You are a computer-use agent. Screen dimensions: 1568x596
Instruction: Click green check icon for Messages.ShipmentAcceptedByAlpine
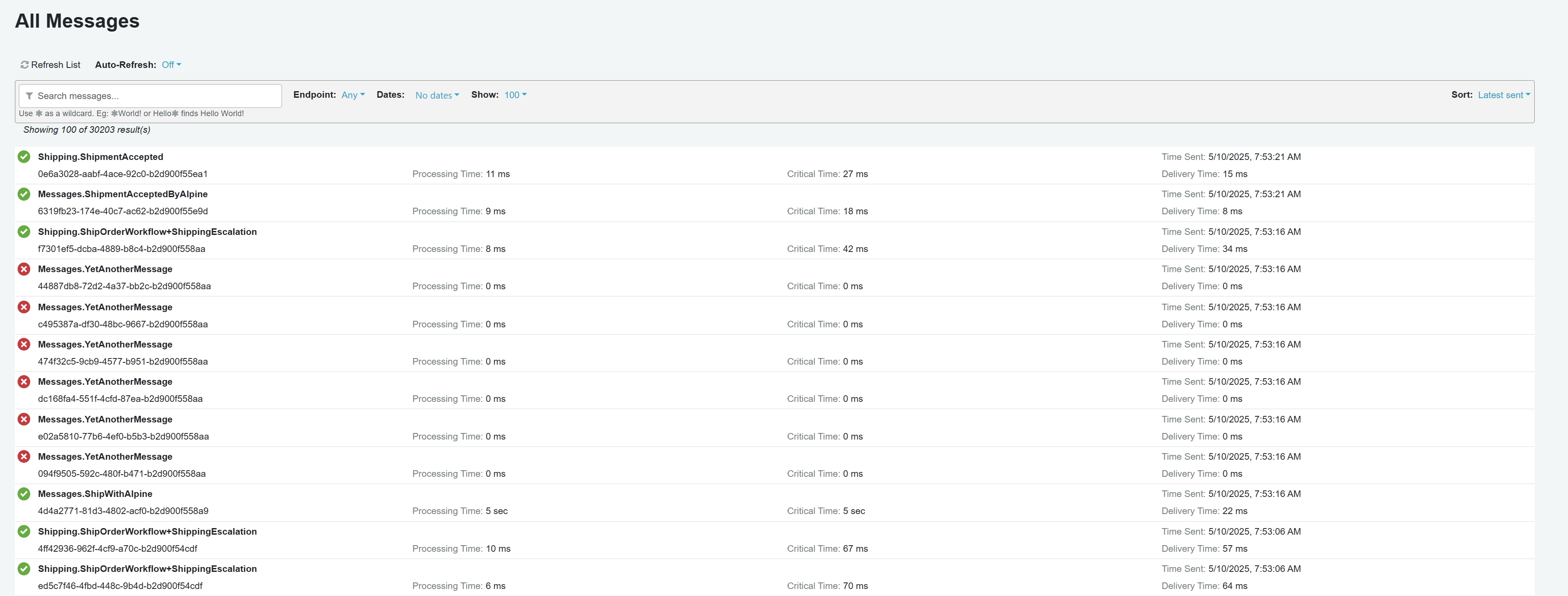pos(24,194)
